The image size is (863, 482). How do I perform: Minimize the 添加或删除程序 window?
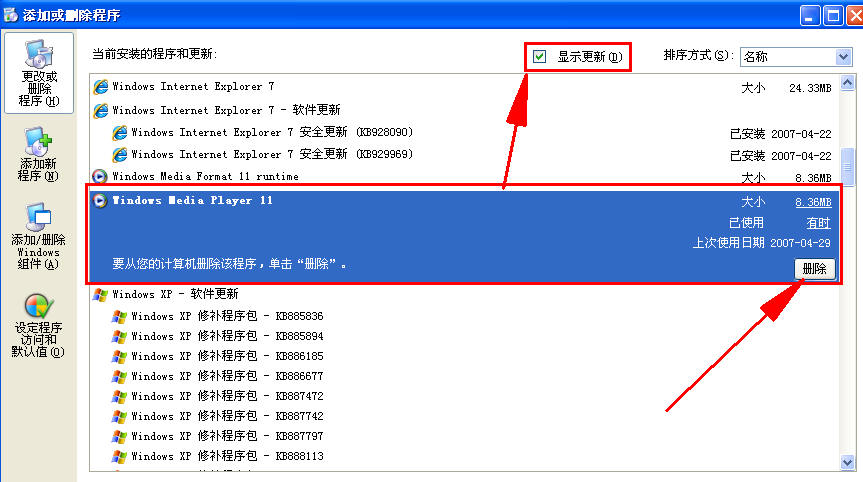(810, 15)
